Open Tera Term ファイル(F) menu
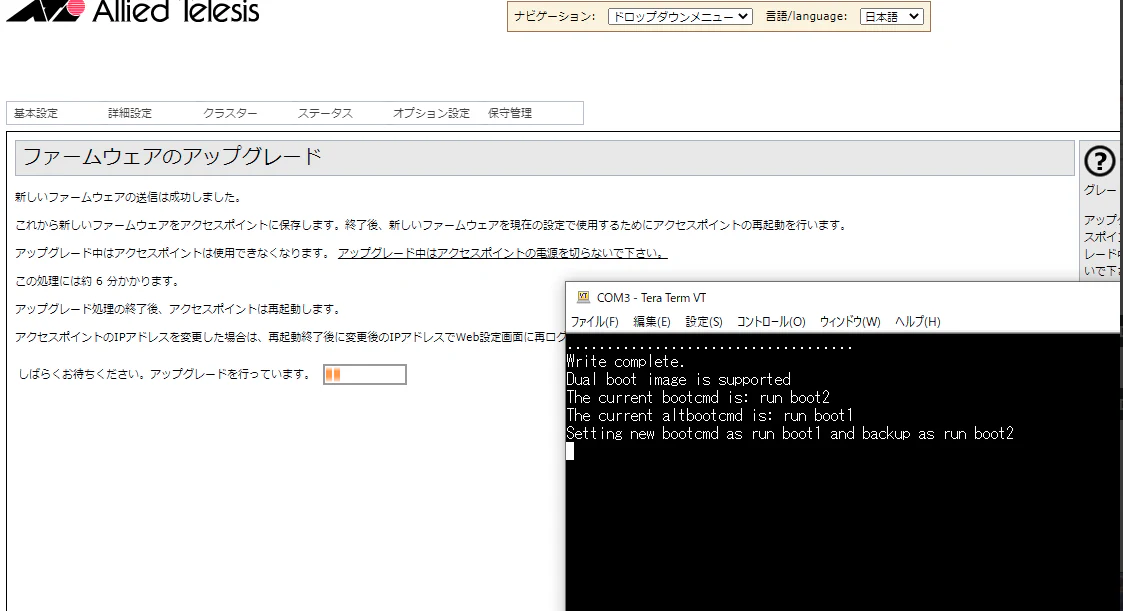The image size is (1123, 611). (x=594, y=322)
